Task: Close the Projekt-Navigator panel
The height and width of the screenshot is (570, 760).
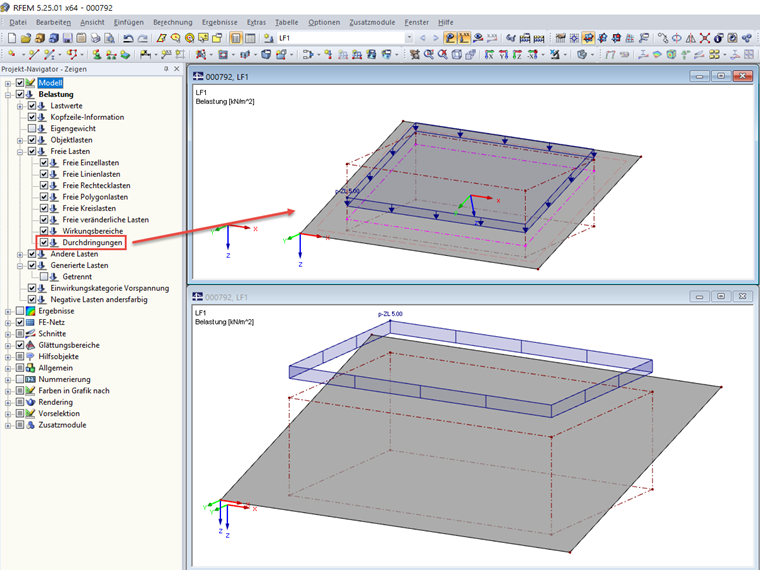Action: coord(176,69)
